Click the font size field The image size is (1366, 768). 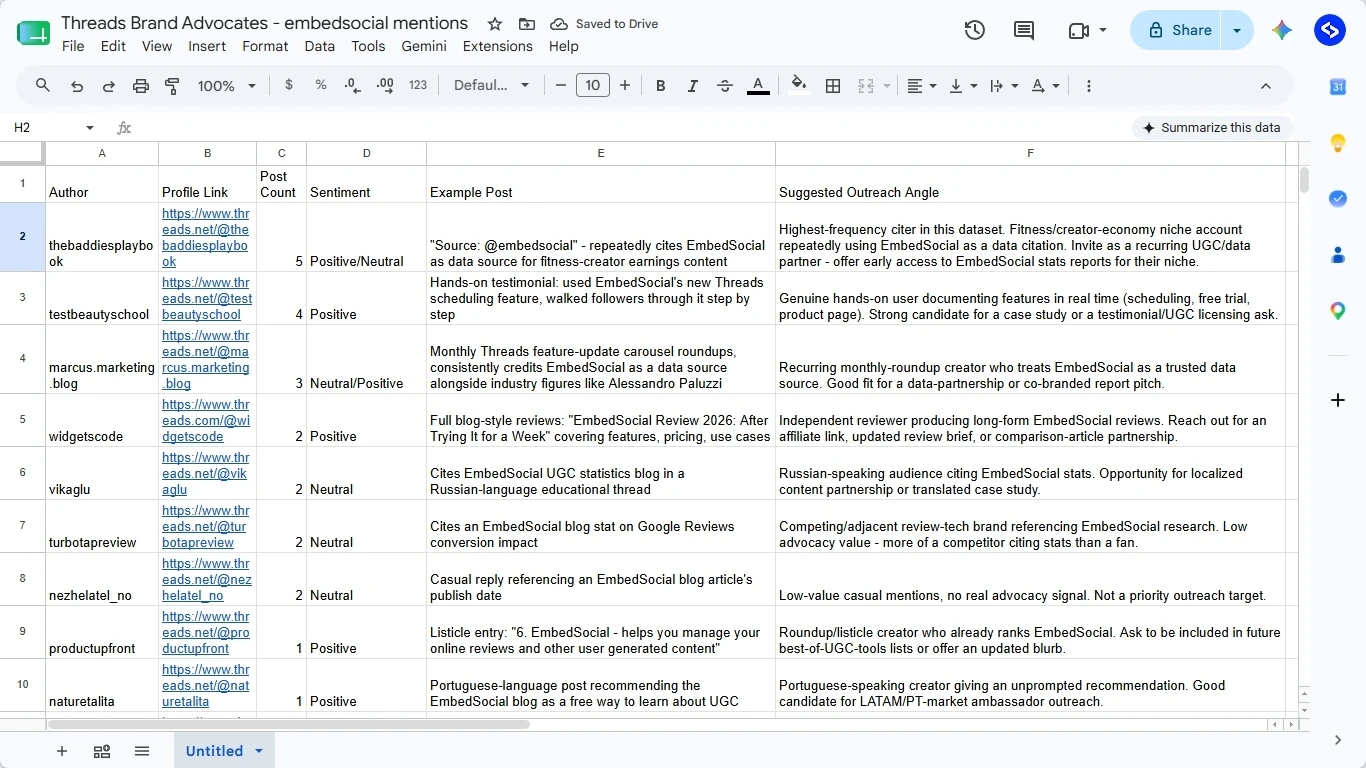pos(593,86)
